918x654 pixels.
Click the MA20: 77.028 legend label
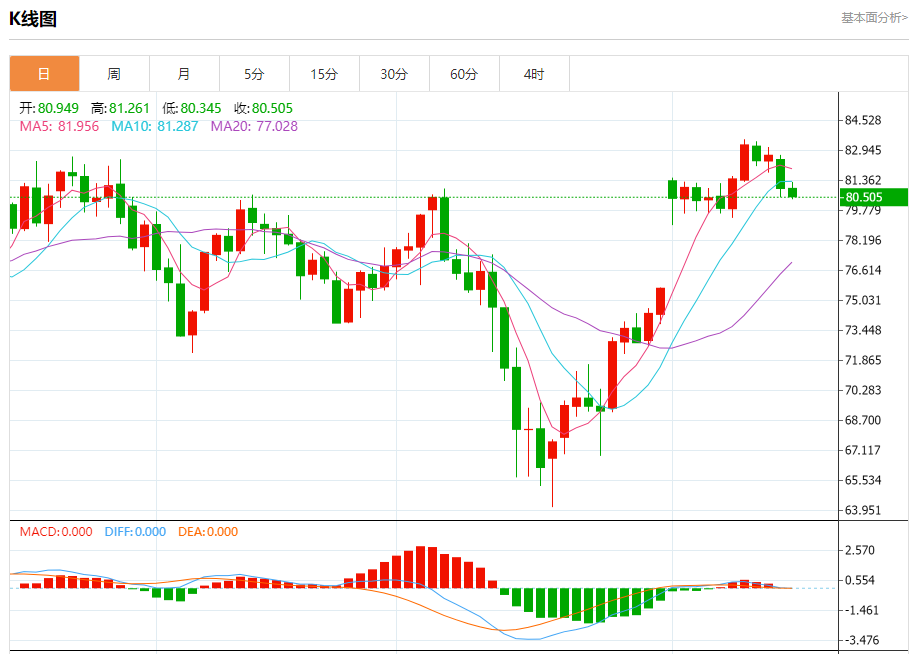click(x=254, y=126)
